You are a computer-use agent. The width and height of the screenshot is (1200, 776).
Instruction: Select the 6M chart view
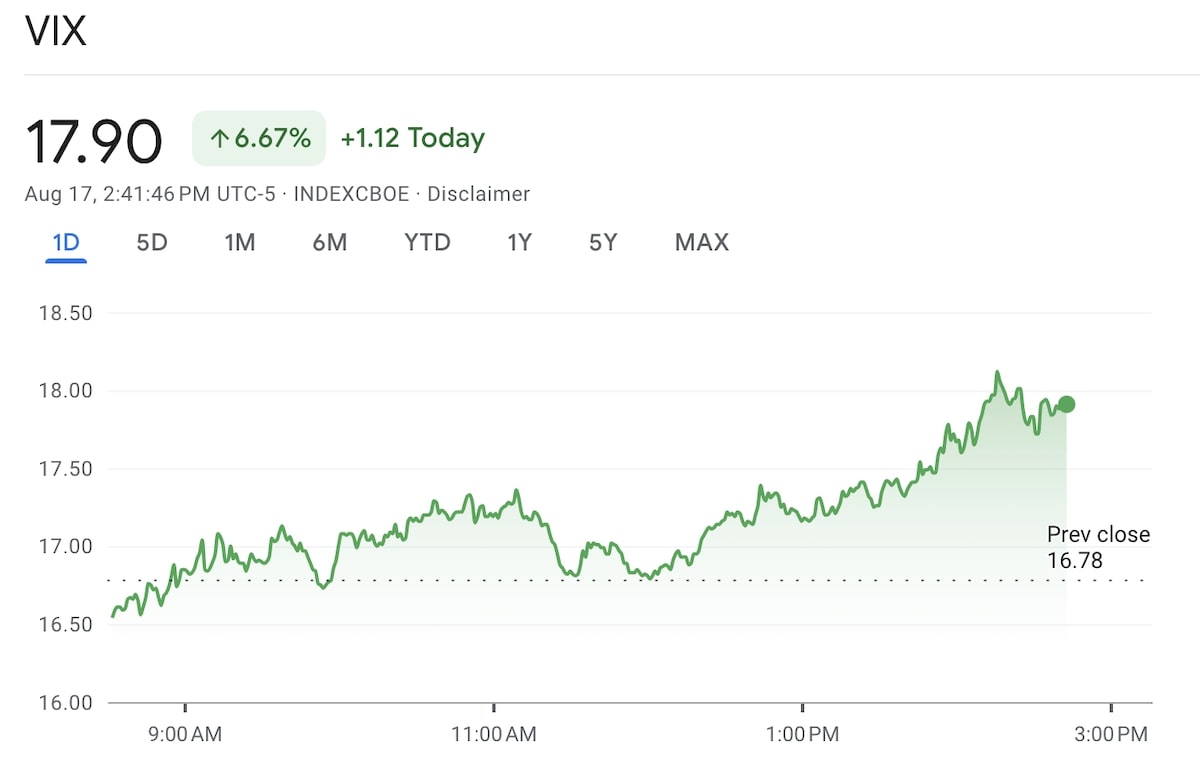tap(329, 242)
